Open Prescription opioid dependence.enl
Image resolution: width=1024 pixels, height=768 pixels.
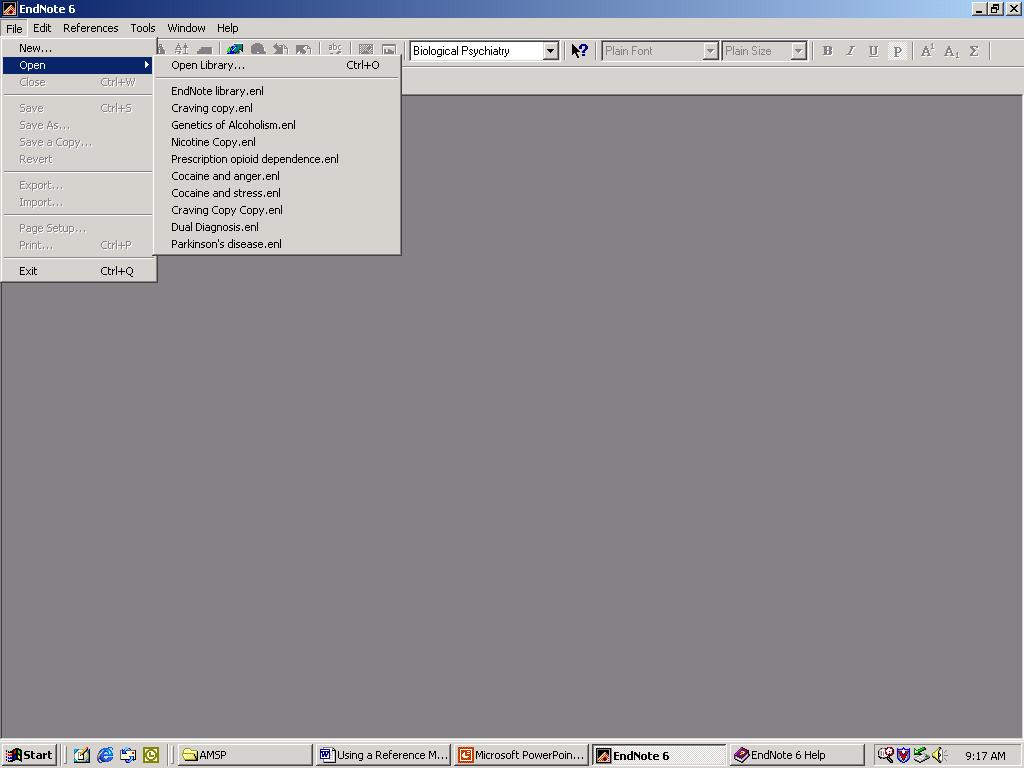coord(277,159)
